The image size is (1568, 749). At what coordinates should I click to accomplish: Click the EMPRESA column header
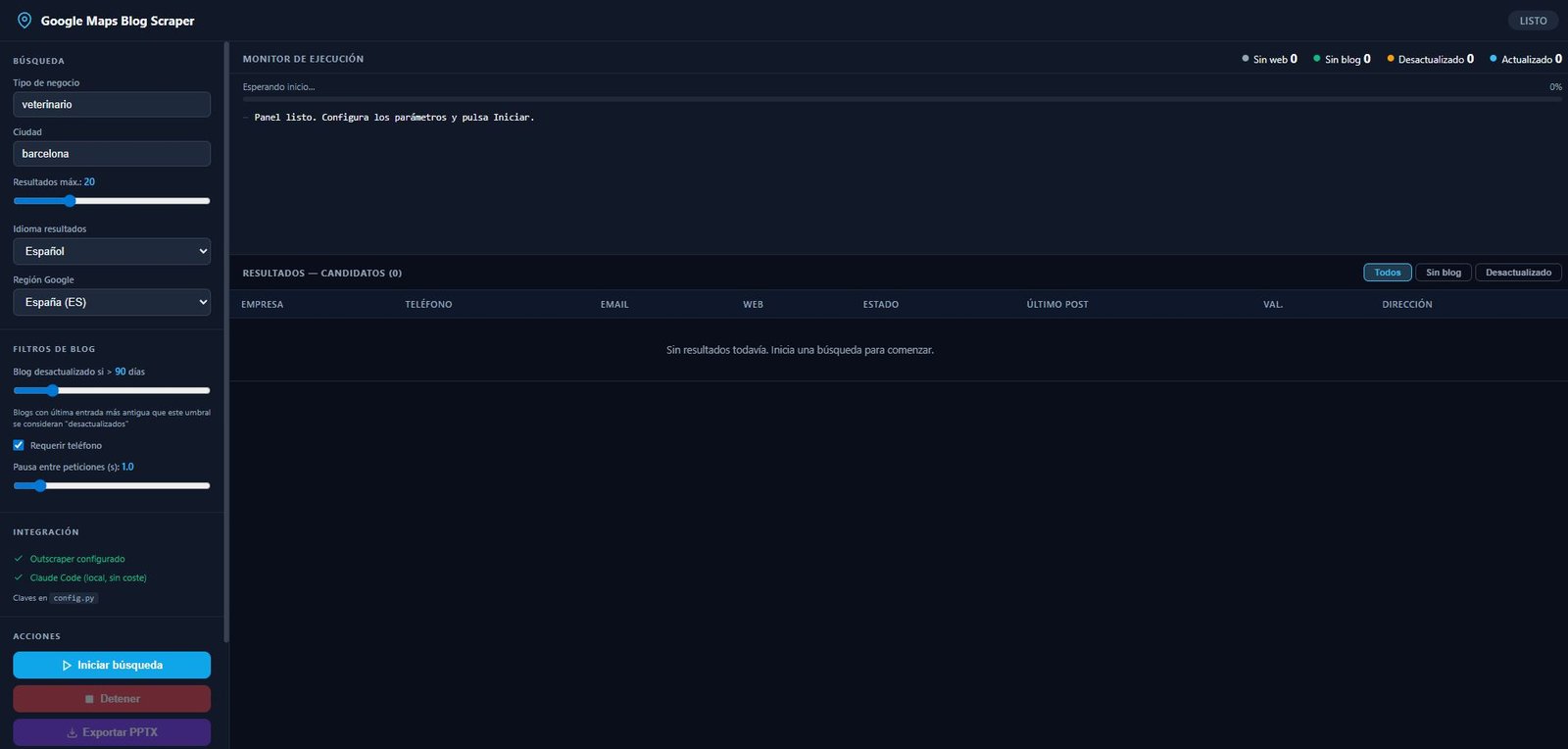(263, 305)
